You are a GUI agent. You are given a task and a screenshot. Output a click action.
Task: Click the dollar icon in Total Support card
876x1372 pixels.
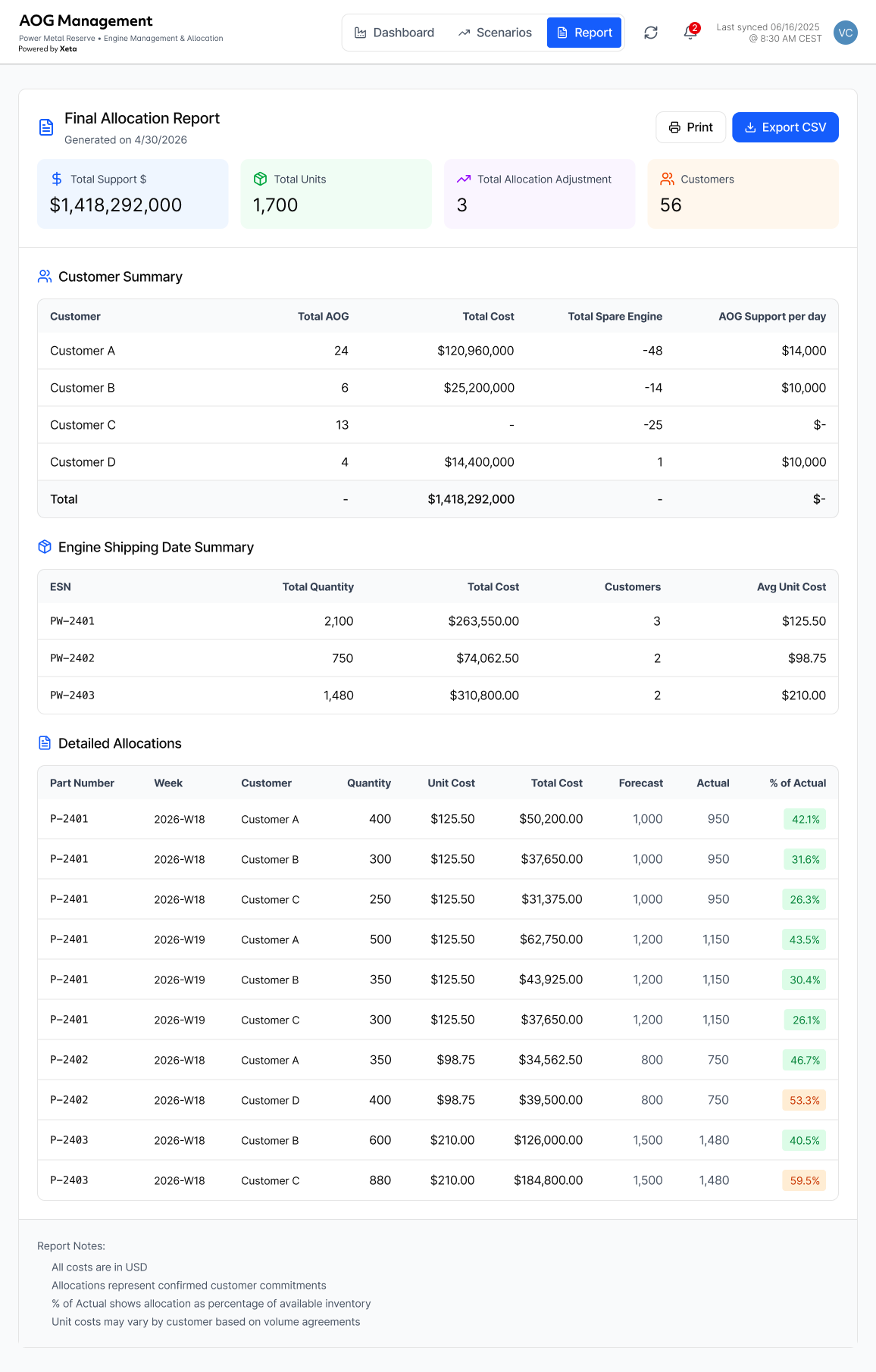pyautogui.click(x=57, y=179)
